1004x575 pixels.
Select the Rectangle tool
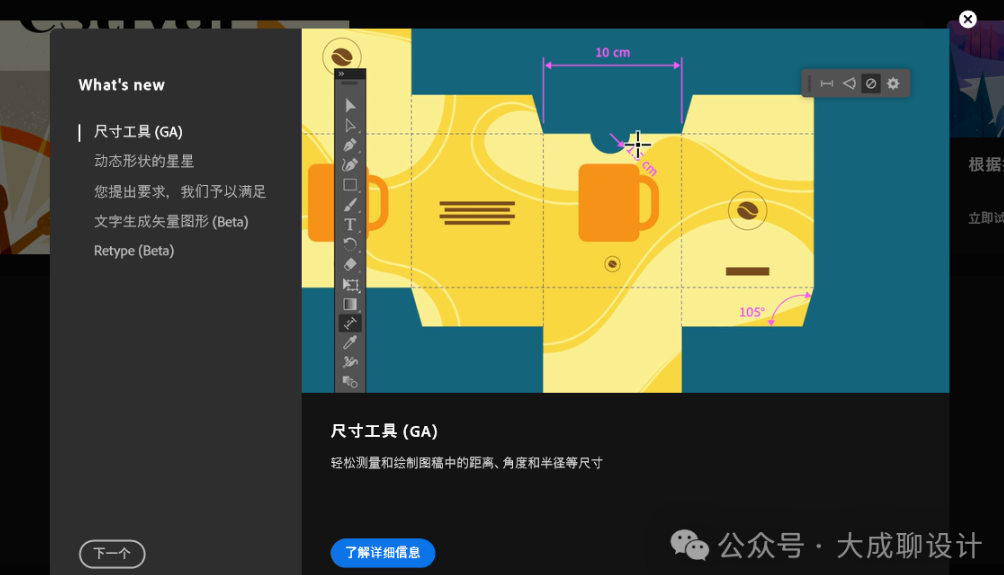pos(350,185)
